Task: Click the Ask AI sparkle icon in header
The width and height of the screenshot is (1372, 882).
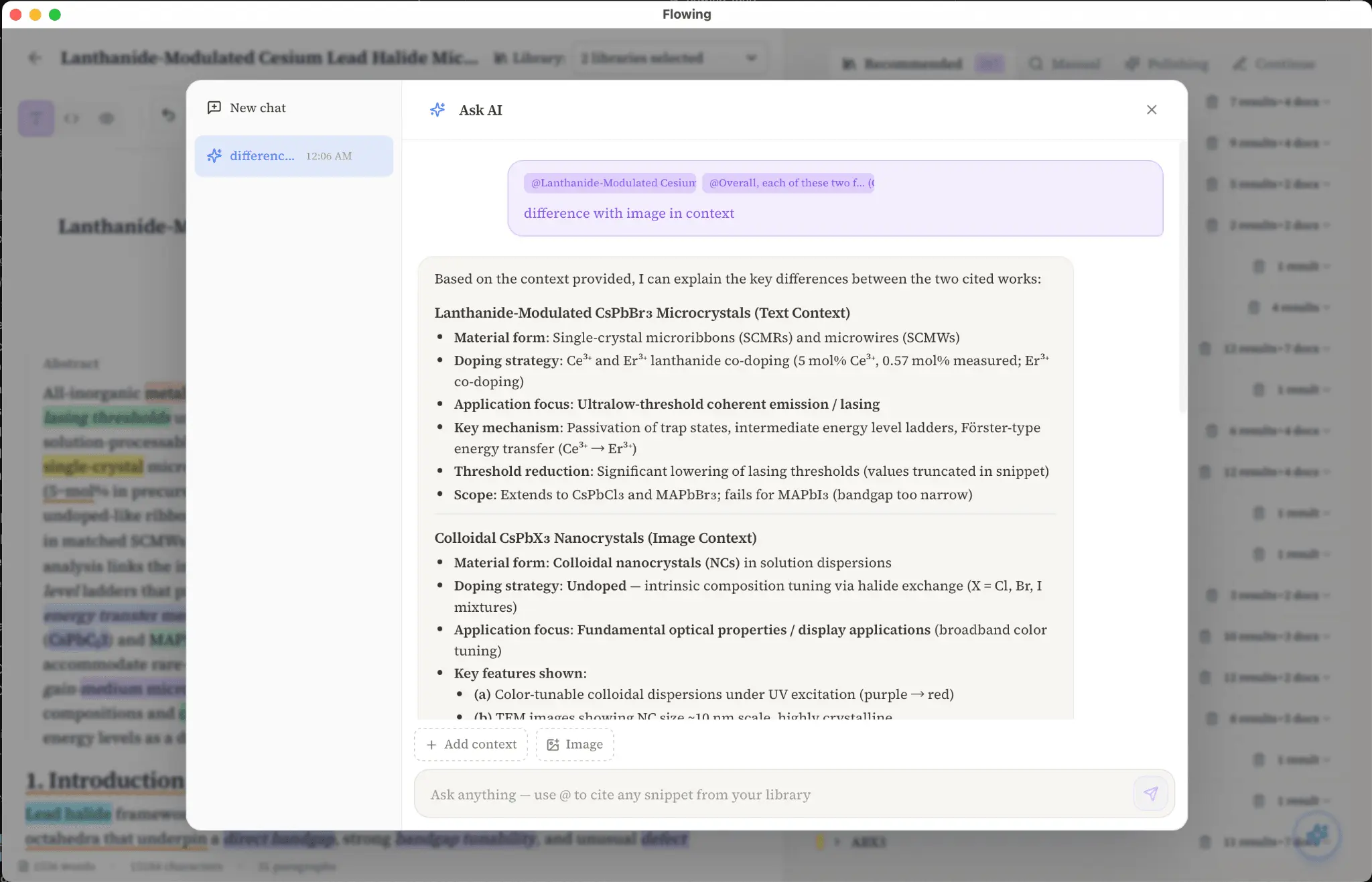Action: [x=437, y=110]
